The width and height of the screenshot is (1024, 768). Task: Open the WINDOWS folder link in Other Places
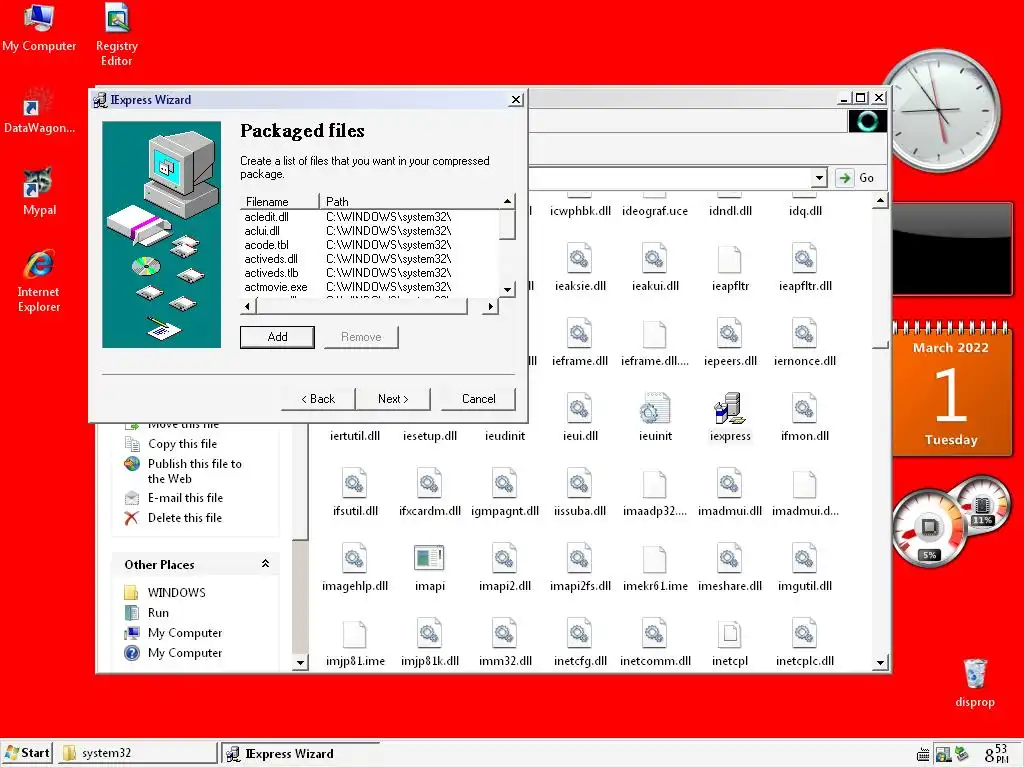[176, 592]
